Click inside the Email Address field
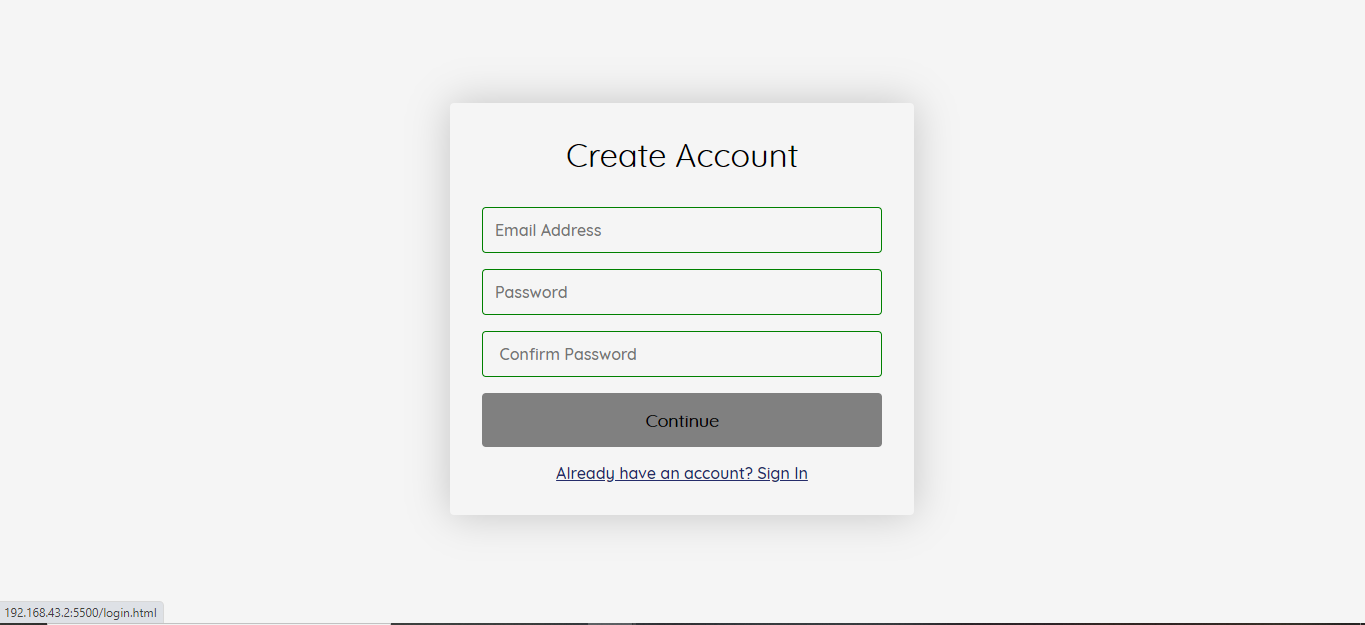Viewport: 1365px width, 625px height. tap(681, 230)
